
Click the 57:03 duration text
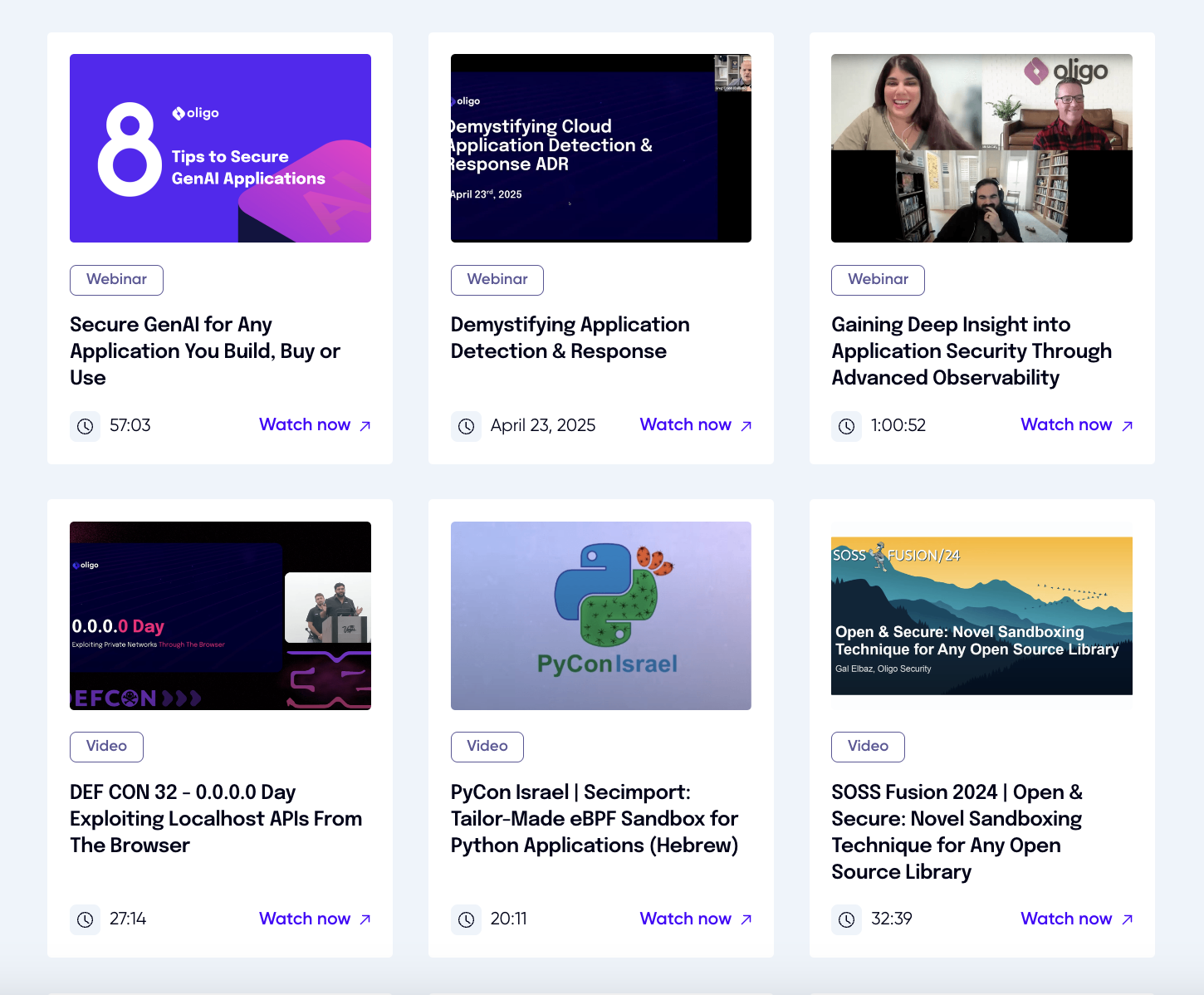pos(130,425)
